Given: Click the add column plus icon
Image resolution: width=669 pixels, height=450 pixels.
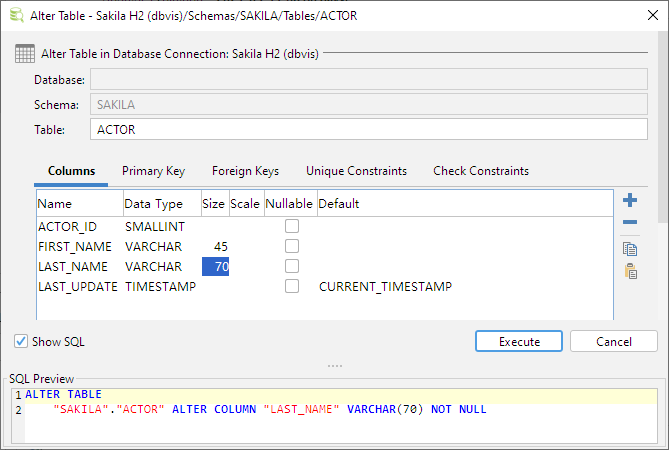Looking at the screenshot, I should click(630, 201).
